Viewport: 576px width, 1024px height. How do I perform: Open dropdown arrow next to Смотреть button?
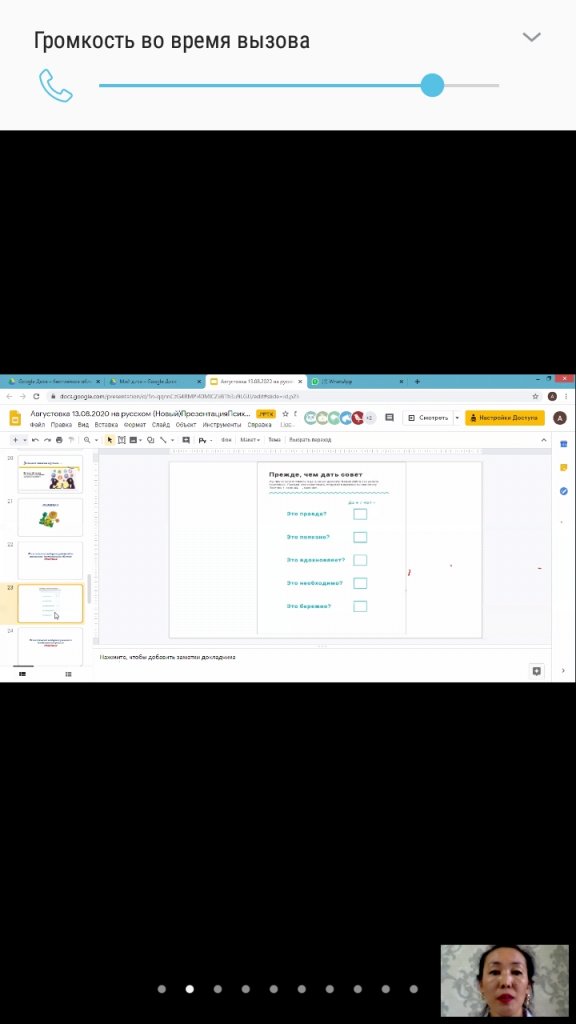coord(456,418)
